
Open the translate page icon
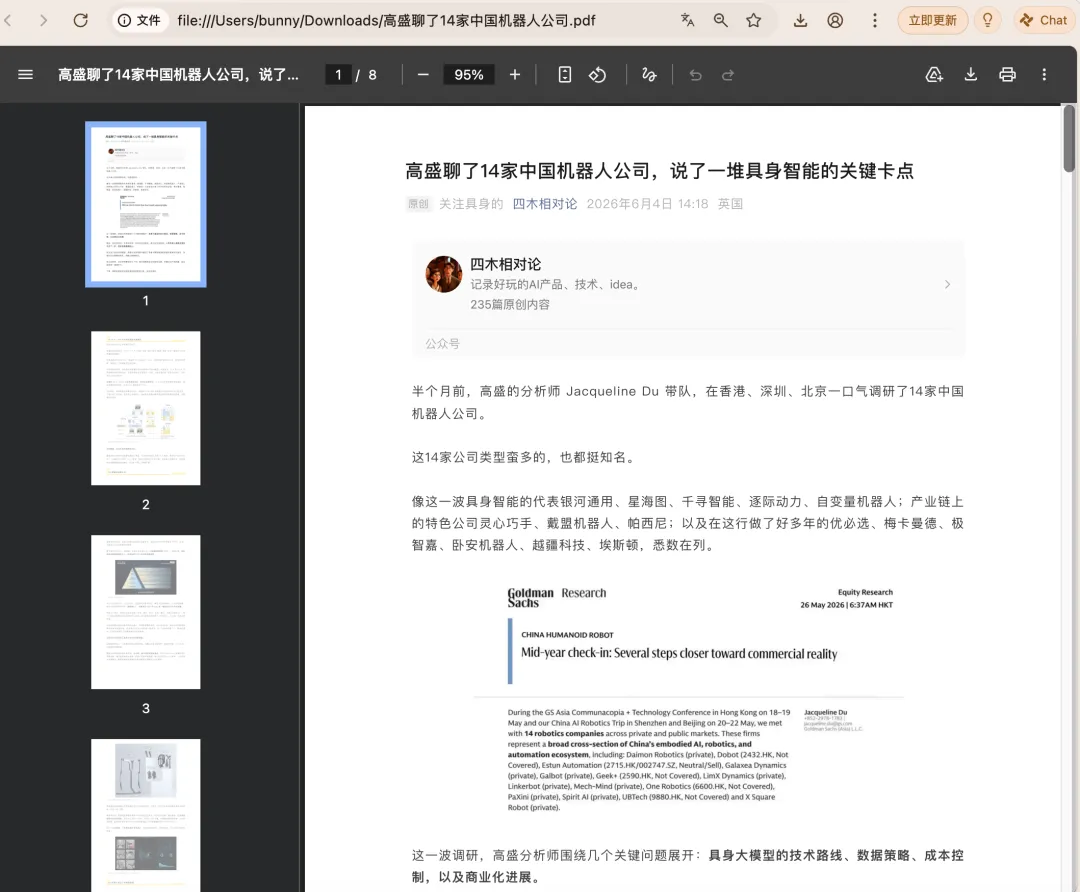(x=687, y=21)
